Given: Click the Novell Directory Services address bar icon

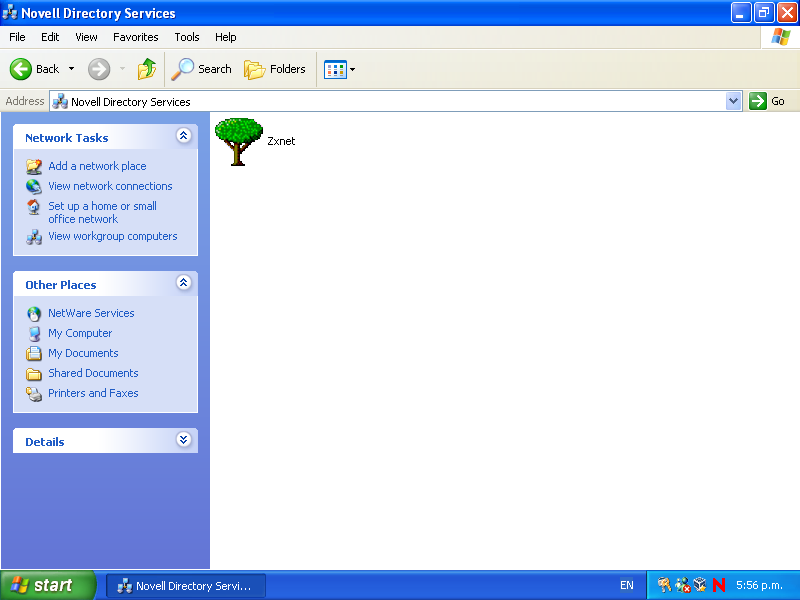Looking at the screenshot, I should tap(60, 102).
